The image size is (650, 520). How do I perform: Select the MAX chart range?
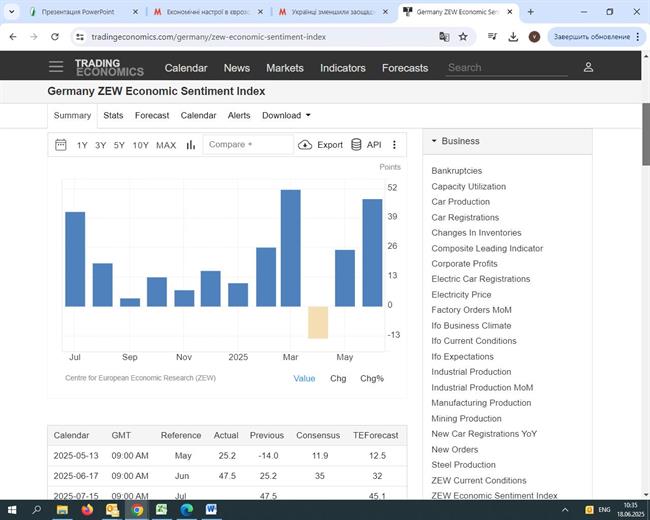coord(166,145)
